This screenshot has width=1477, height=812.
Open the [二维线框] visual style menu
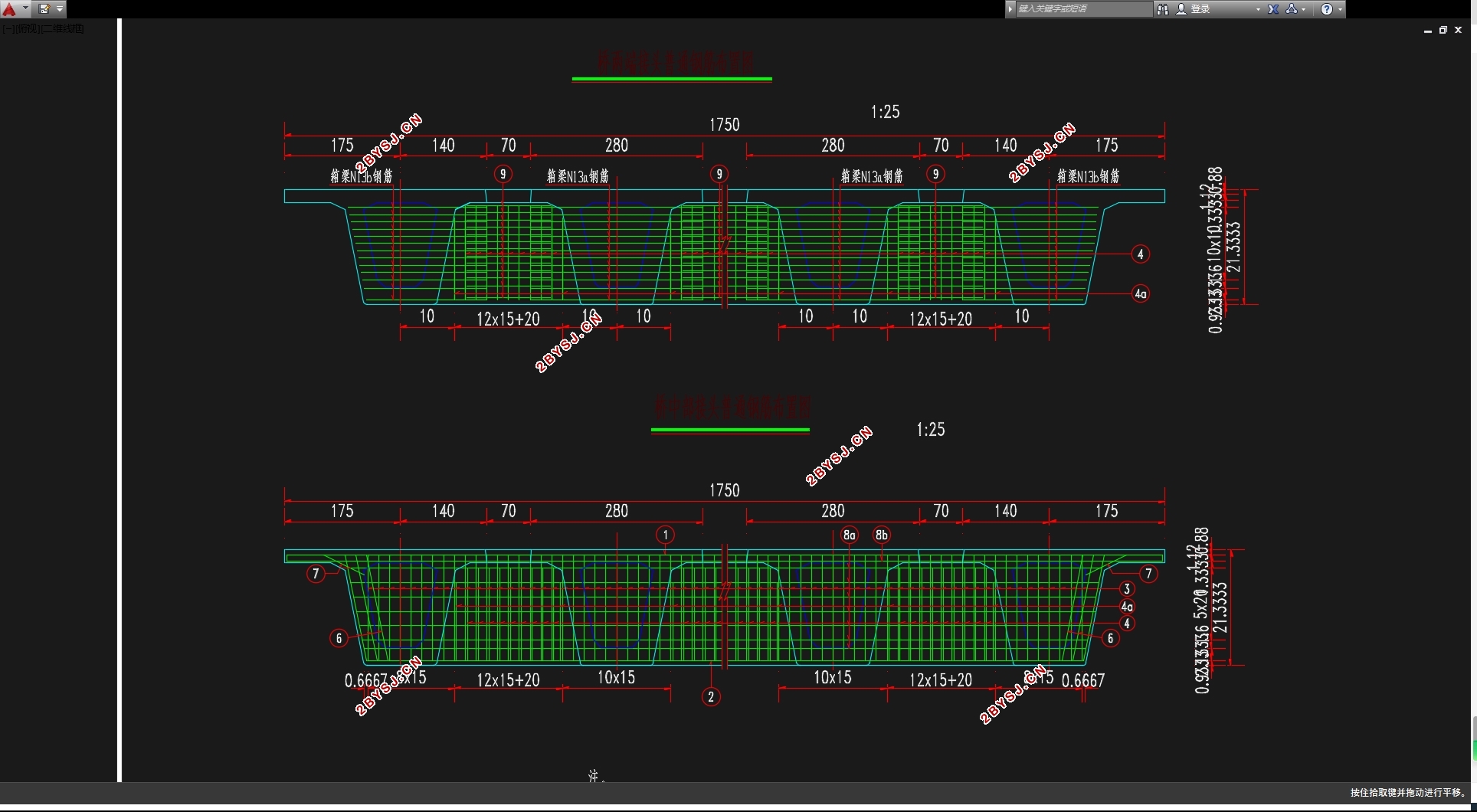click(61, 29)
